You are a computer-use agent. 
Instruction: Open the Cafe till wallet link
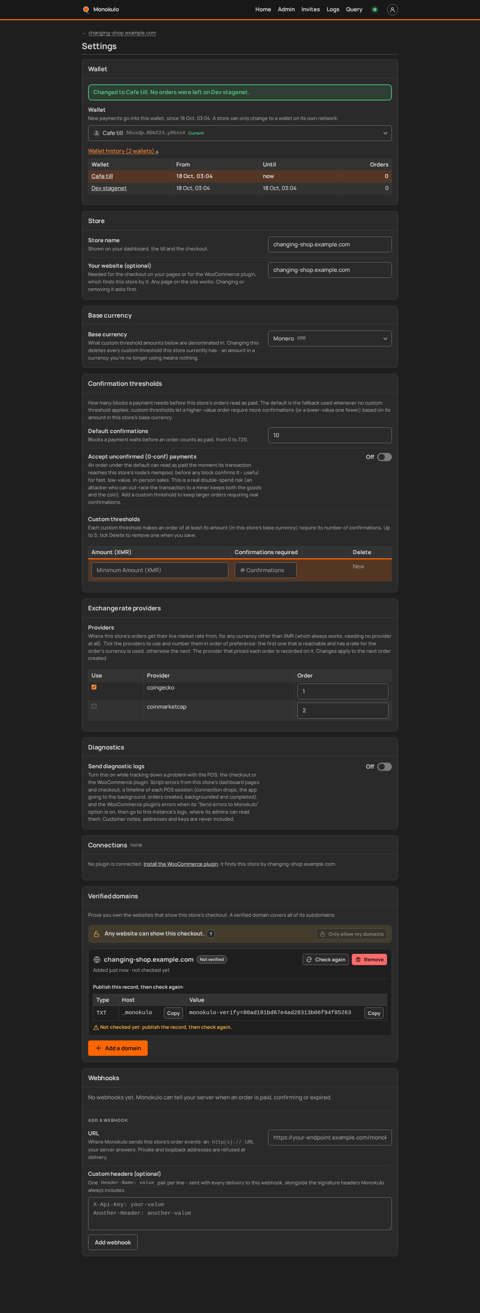(102, 176)
